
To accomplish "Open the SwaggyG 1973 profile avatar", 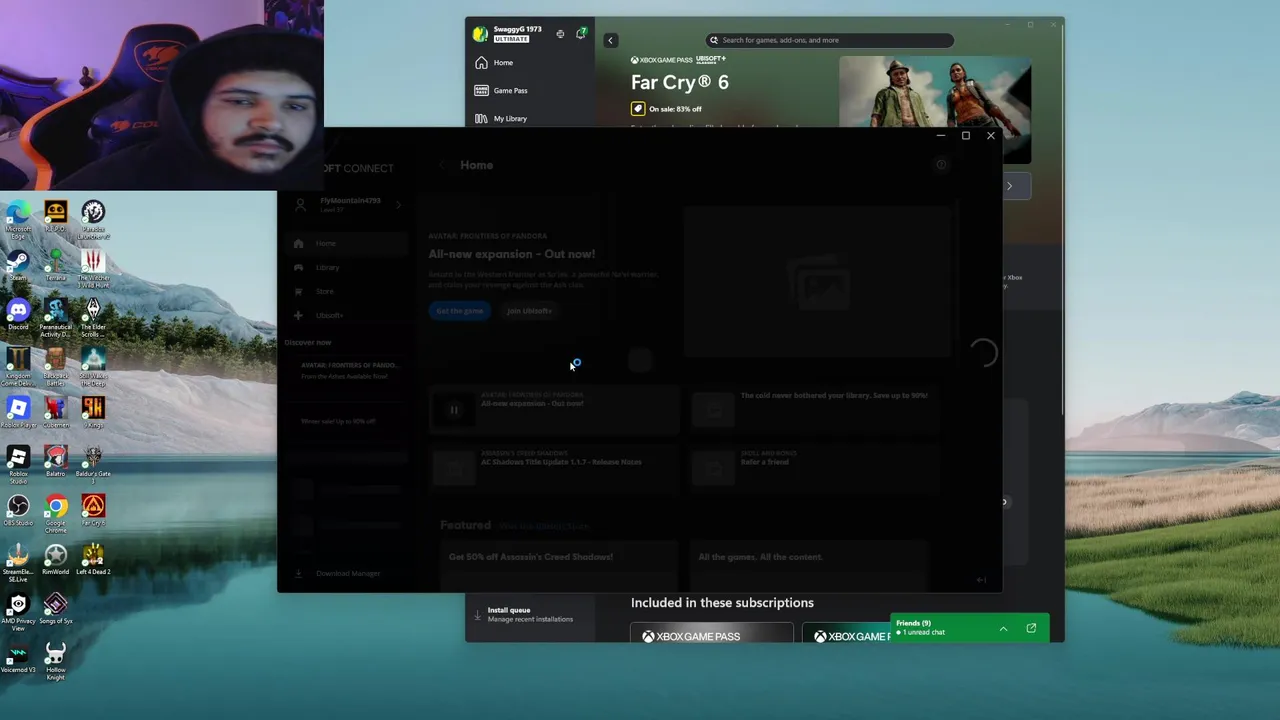I will [x=481, y=34].
